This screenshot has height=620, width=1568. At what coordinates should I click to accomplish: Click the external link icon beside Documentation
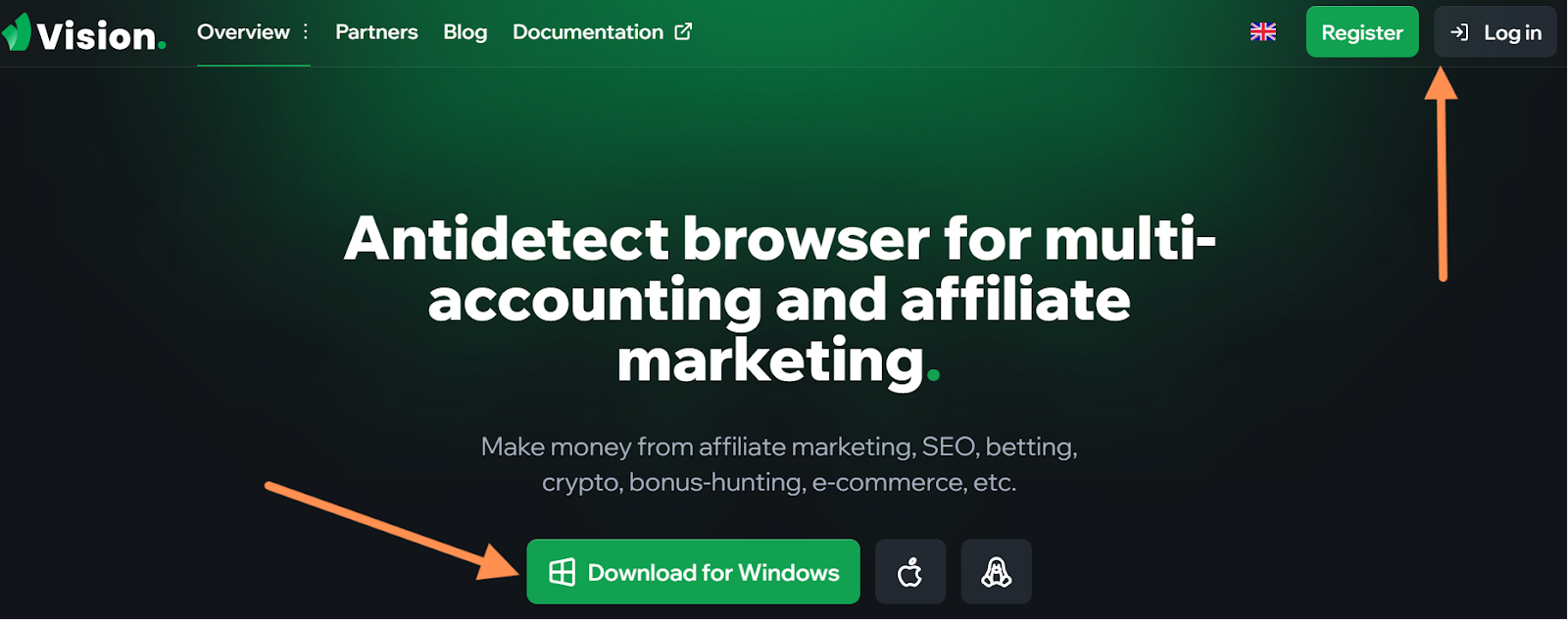[683, 31]
